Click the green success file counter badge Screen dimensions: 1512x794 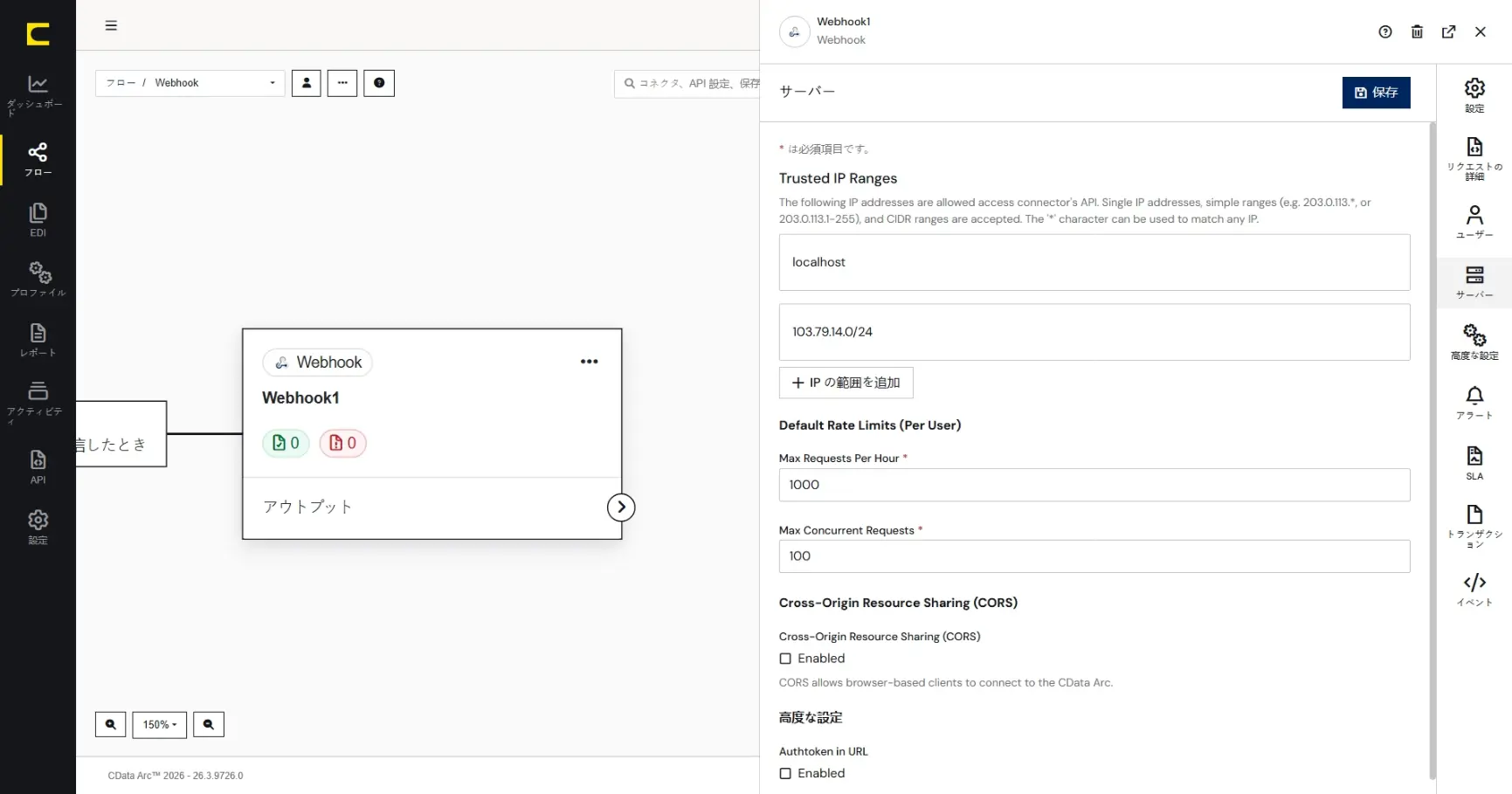(x=286, y=443)
